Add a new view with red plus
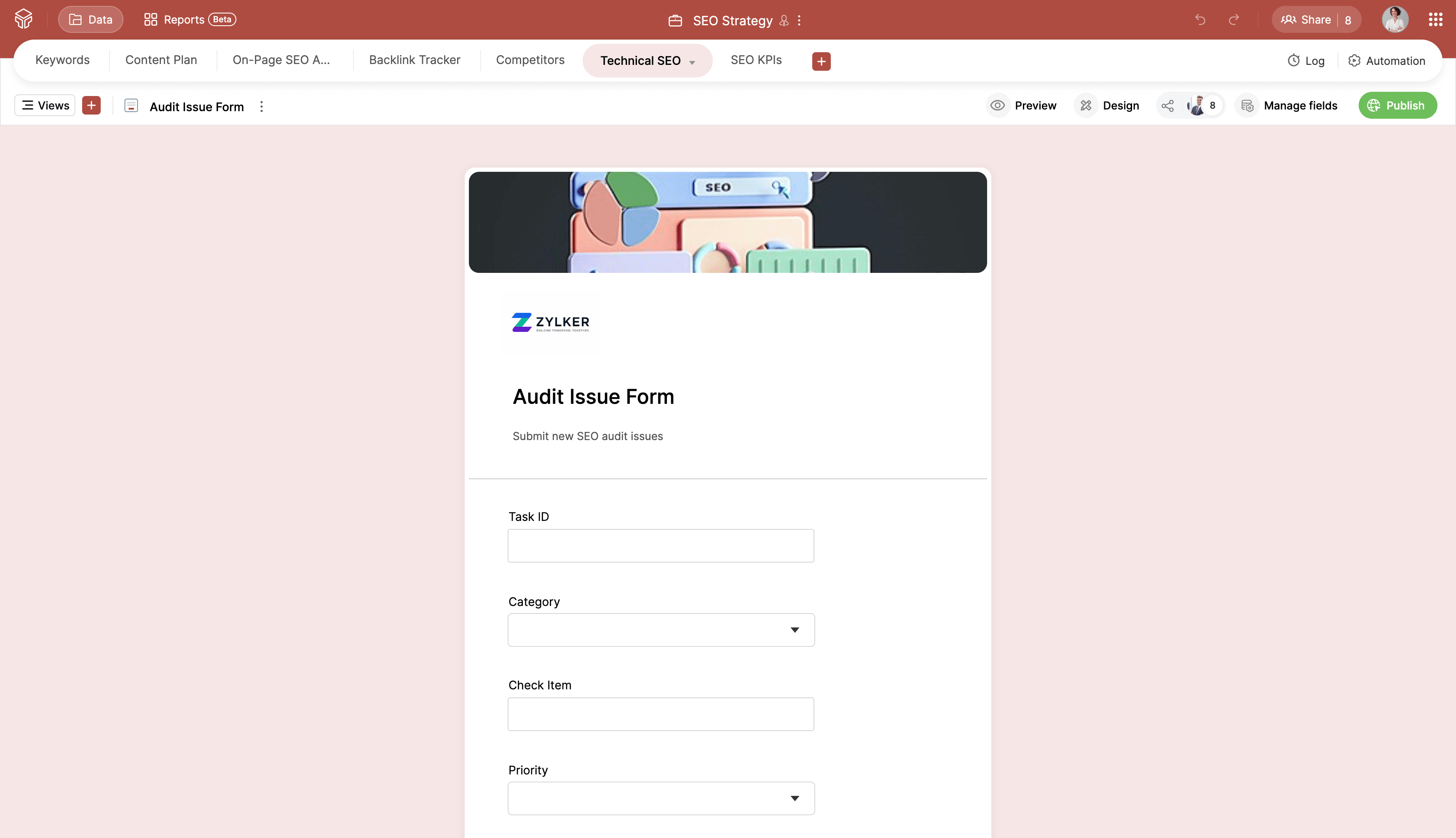 point(91,105)
